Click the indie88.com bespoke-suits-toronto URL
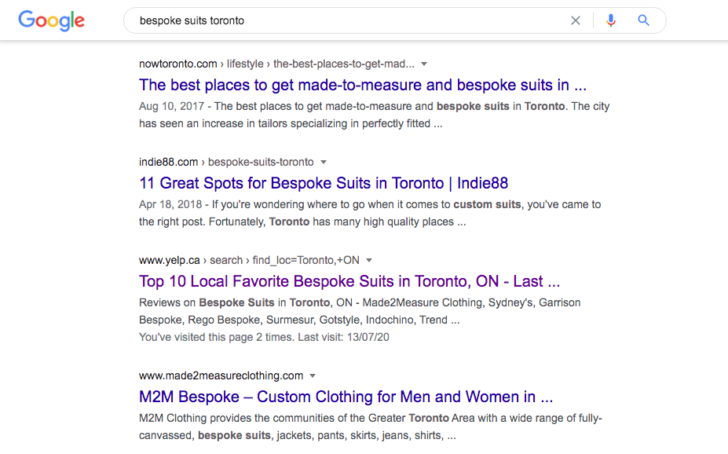The image size is (728, 454). 226,162
